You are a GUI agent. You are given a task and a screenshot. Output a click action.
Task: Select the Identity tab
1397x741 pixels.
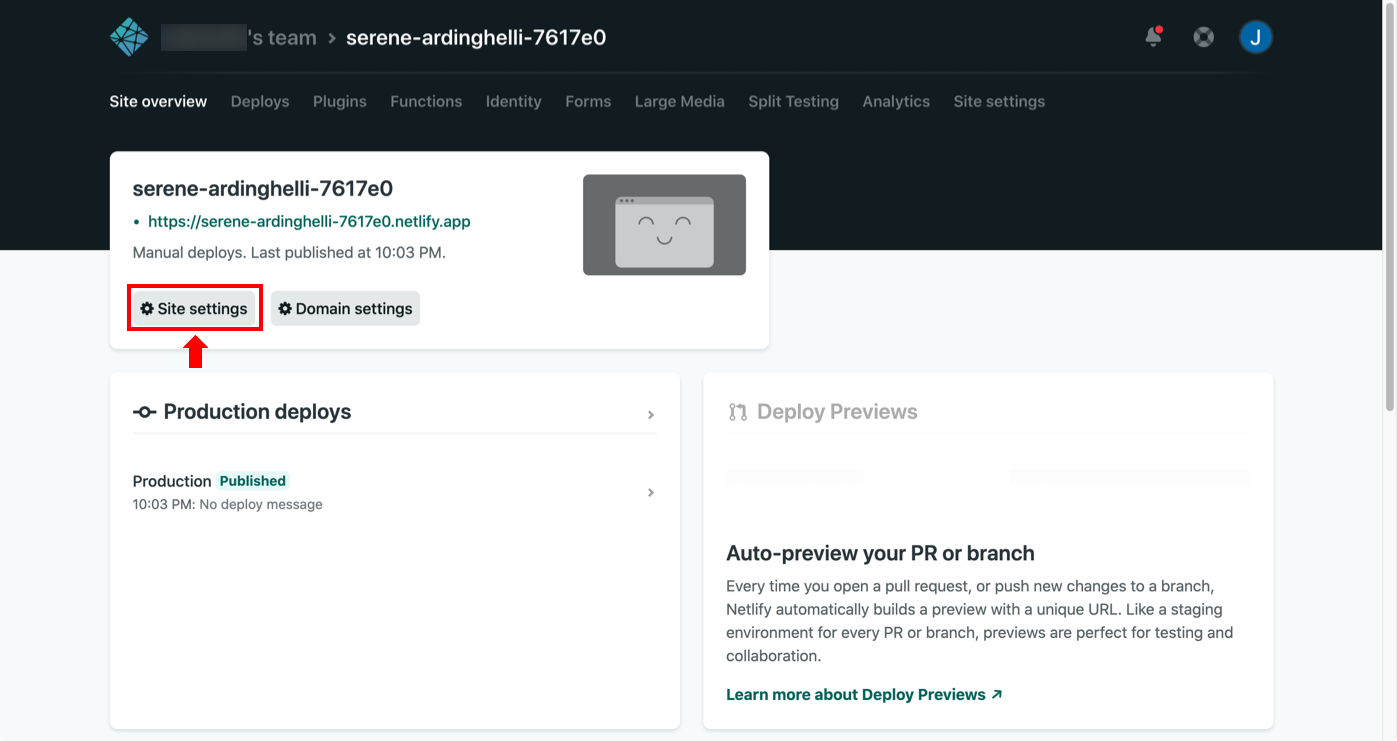[x=514, y=101]
